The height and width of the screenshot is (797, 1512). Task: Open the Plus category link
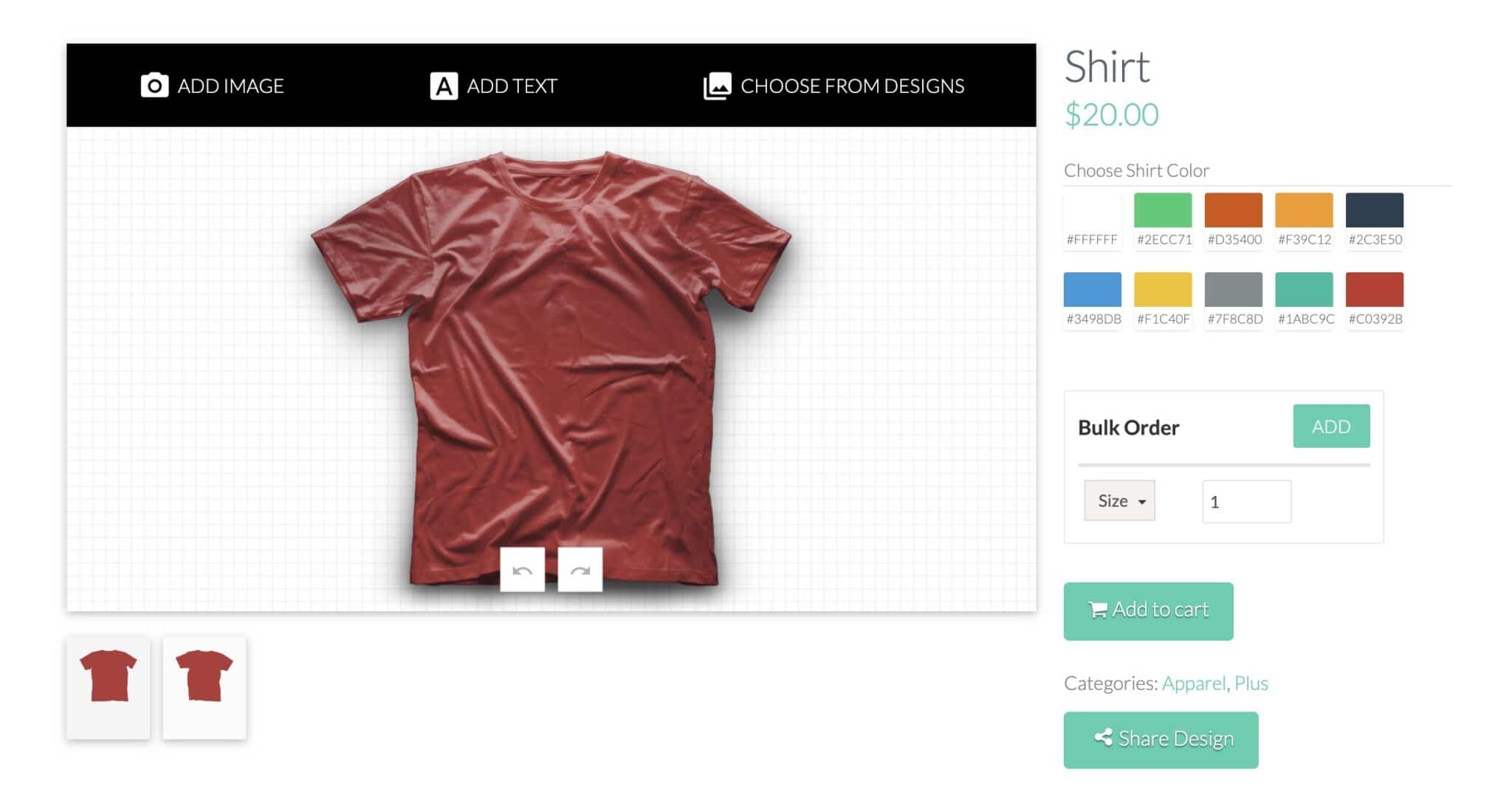click(x=1252, y=683)
